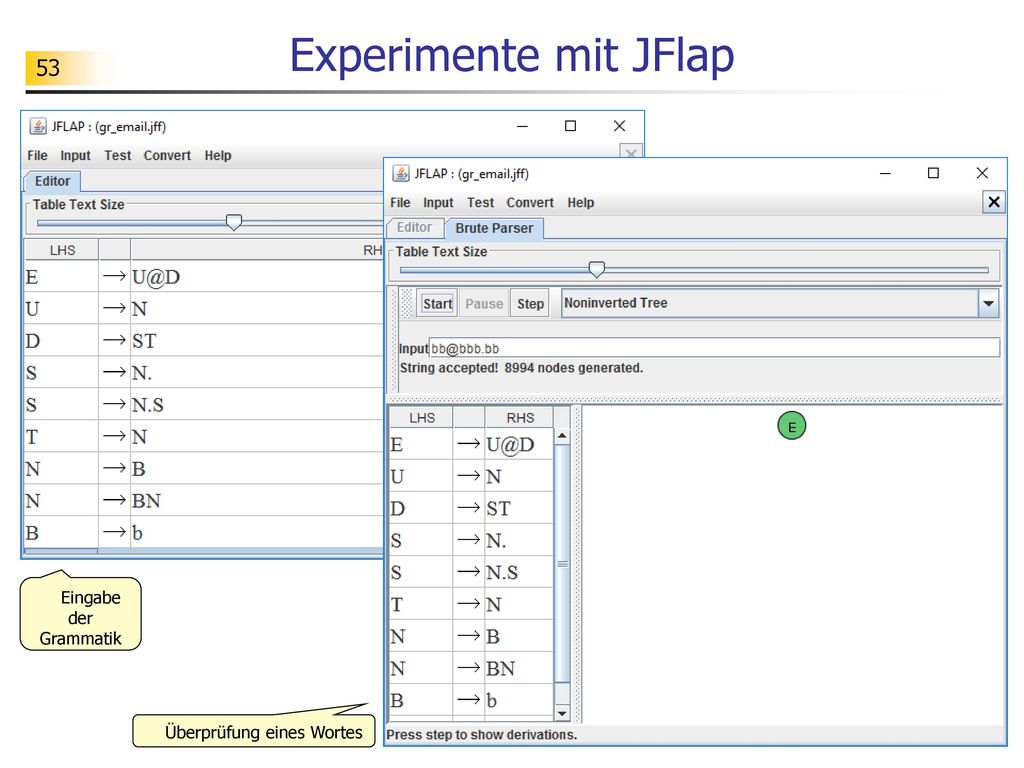Image resolution: width=1024 pixels, height=768 pixels.
Task: Open Convert menu in back JFLAP window
Action: (x=167, y=156)
